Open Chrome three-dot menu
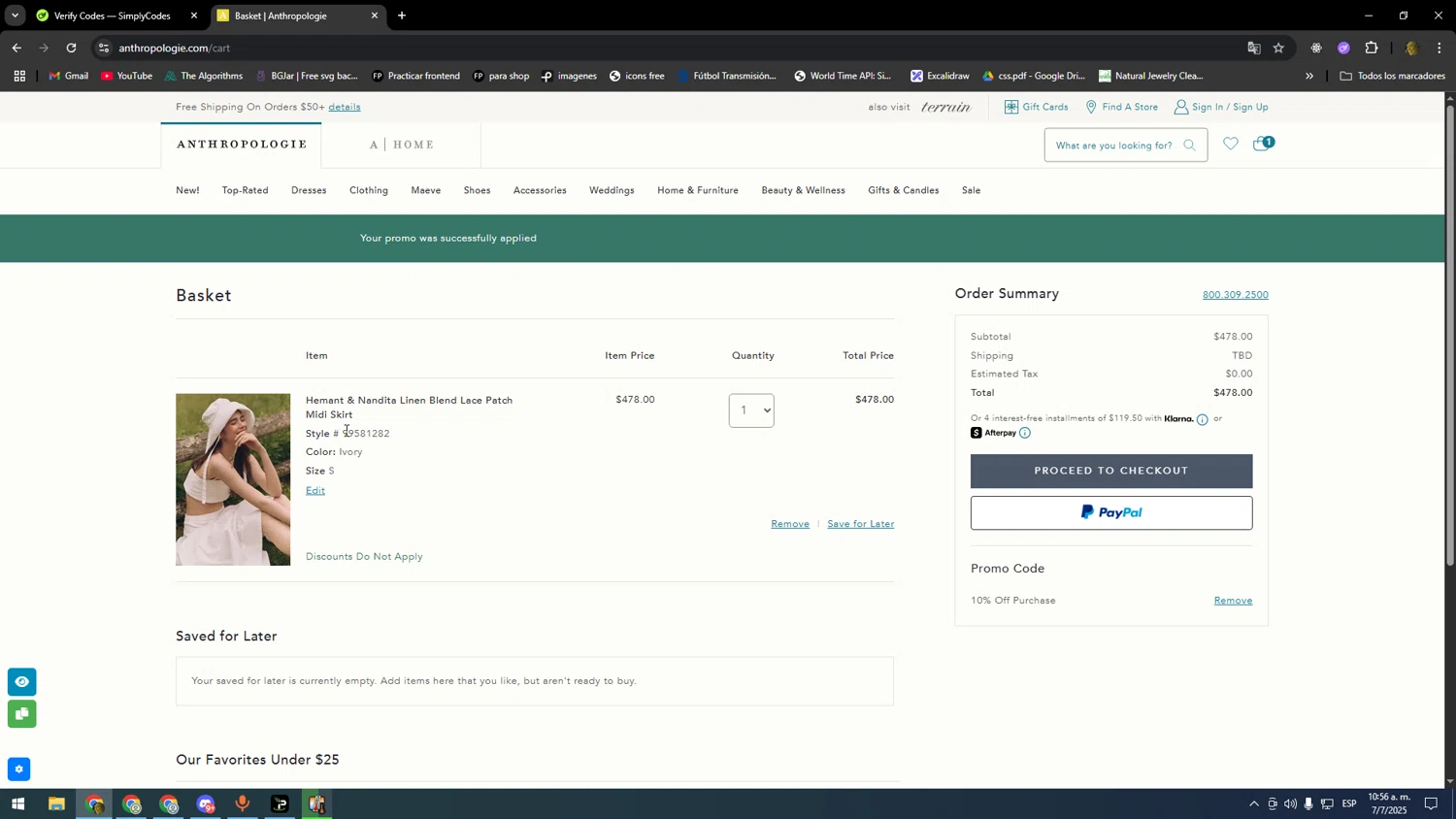 click(x=1439, y=48)
